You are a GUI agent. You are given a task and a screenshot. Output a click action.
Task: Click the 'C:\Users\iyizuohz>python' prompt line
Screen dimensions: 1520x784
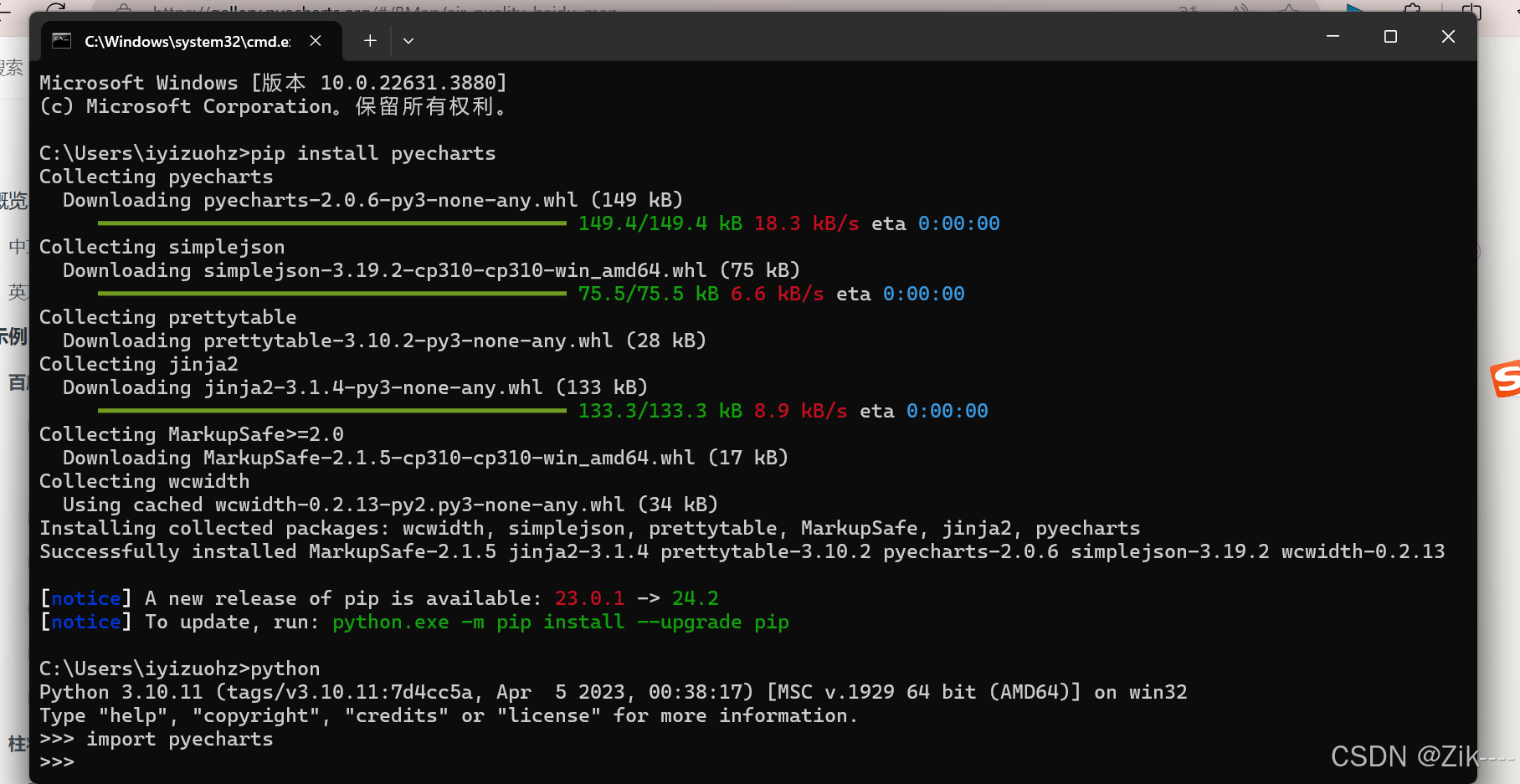180,669
